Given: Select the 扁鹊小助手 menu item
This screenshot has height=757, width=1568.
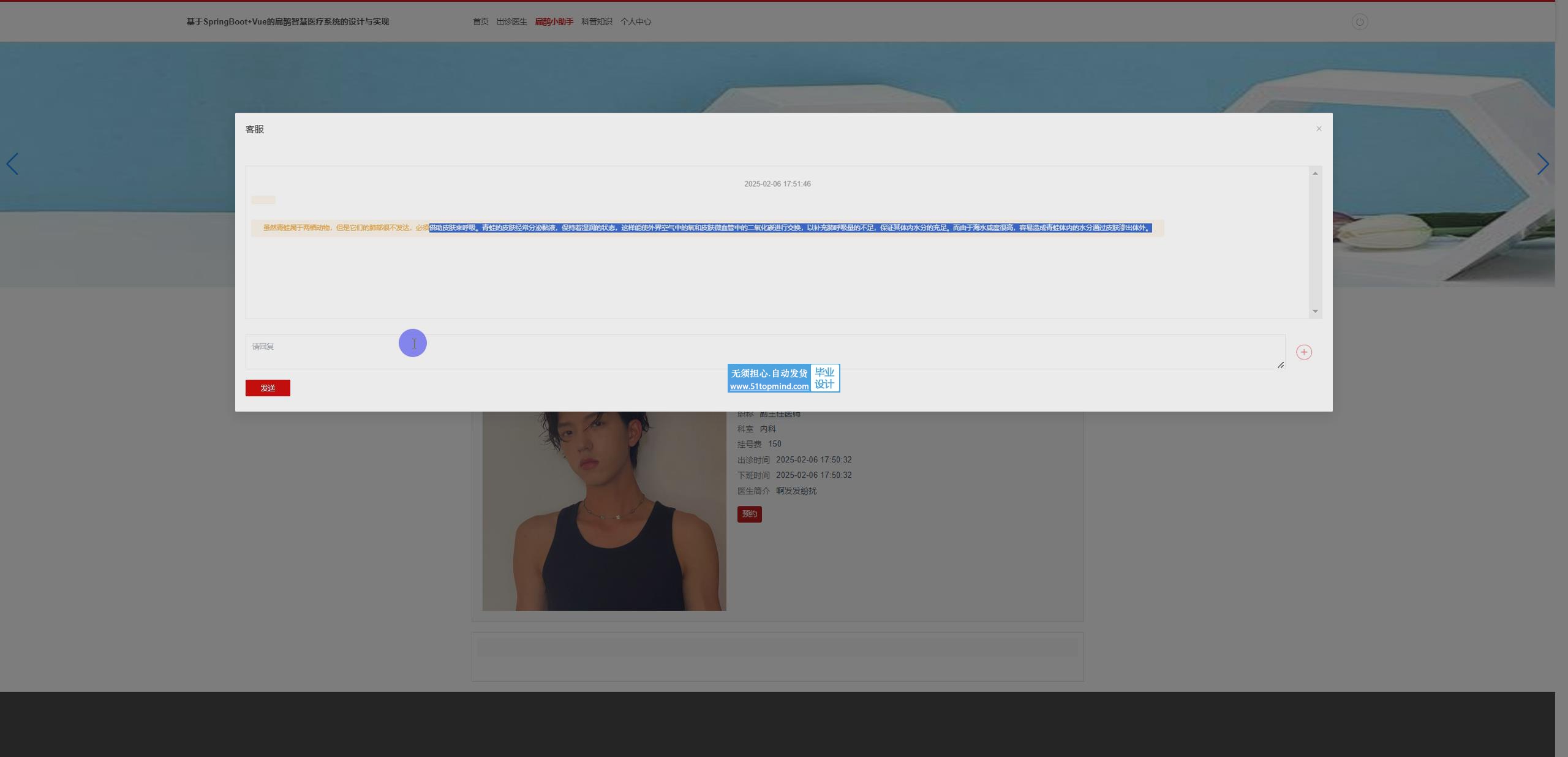Looking at the screenshot, I should (554, 22).
